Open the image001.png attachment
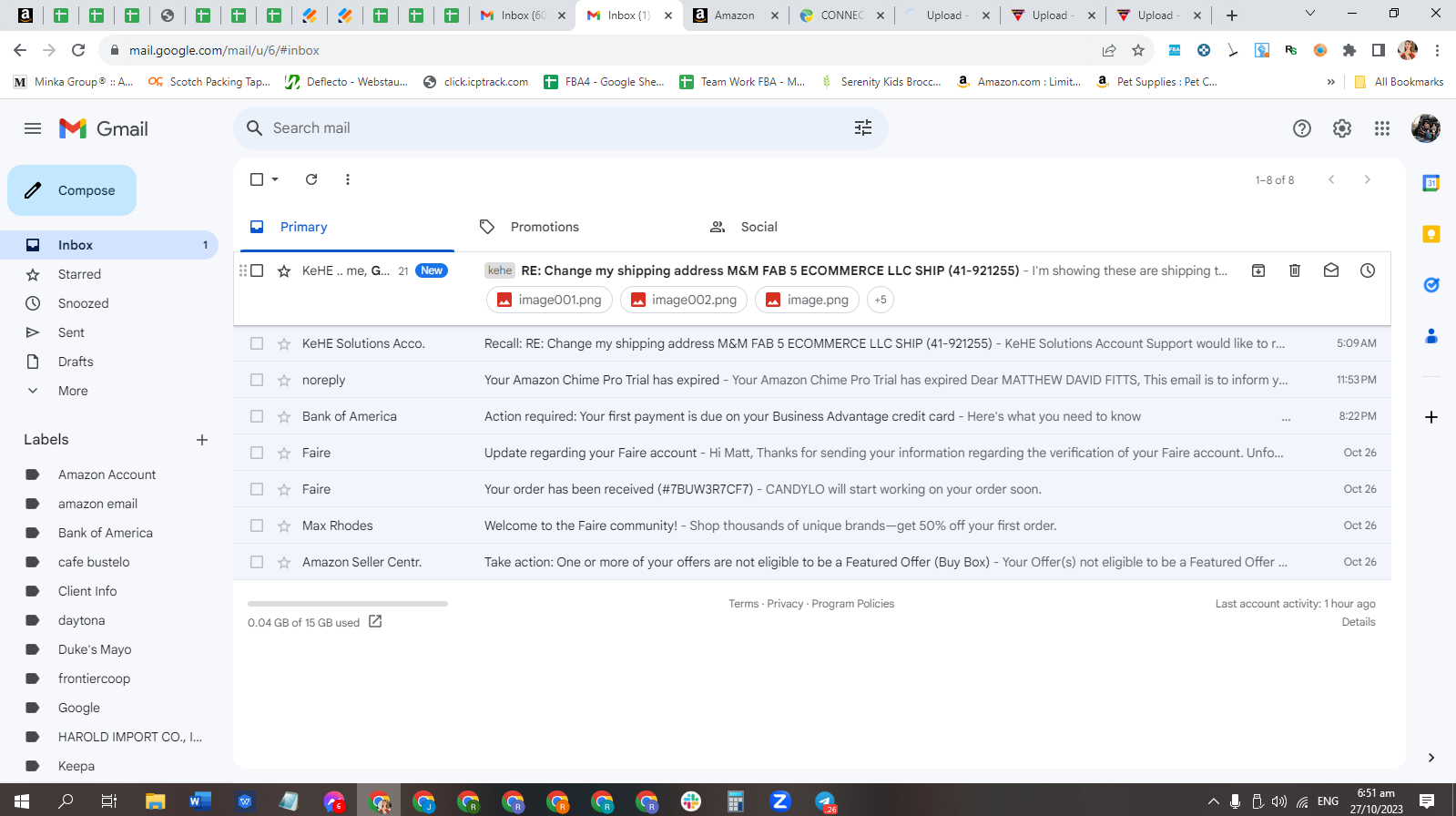The image size is (1456, 816). [550, 300]
